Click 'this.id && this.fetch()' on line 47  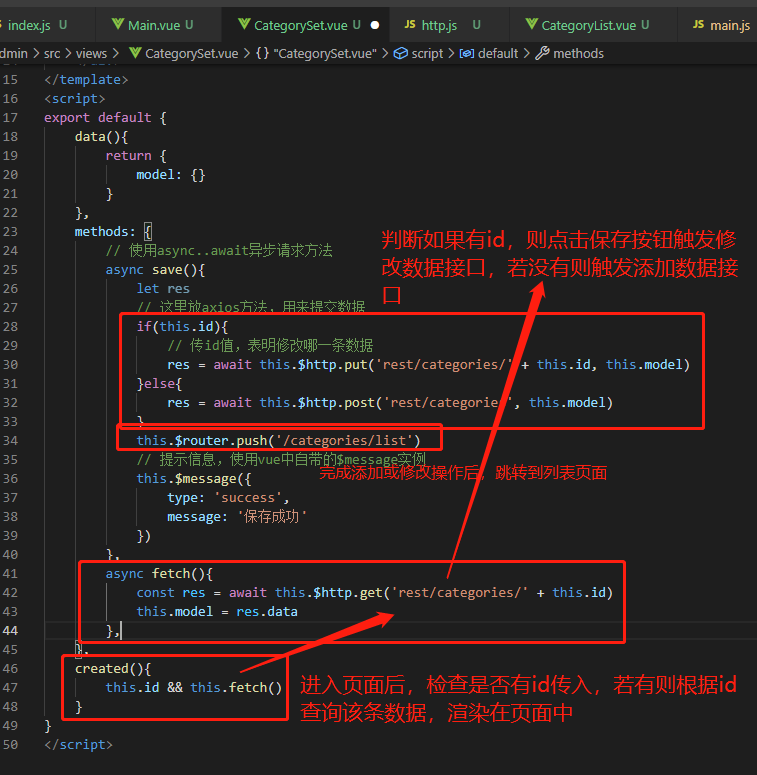click(194, 688)
